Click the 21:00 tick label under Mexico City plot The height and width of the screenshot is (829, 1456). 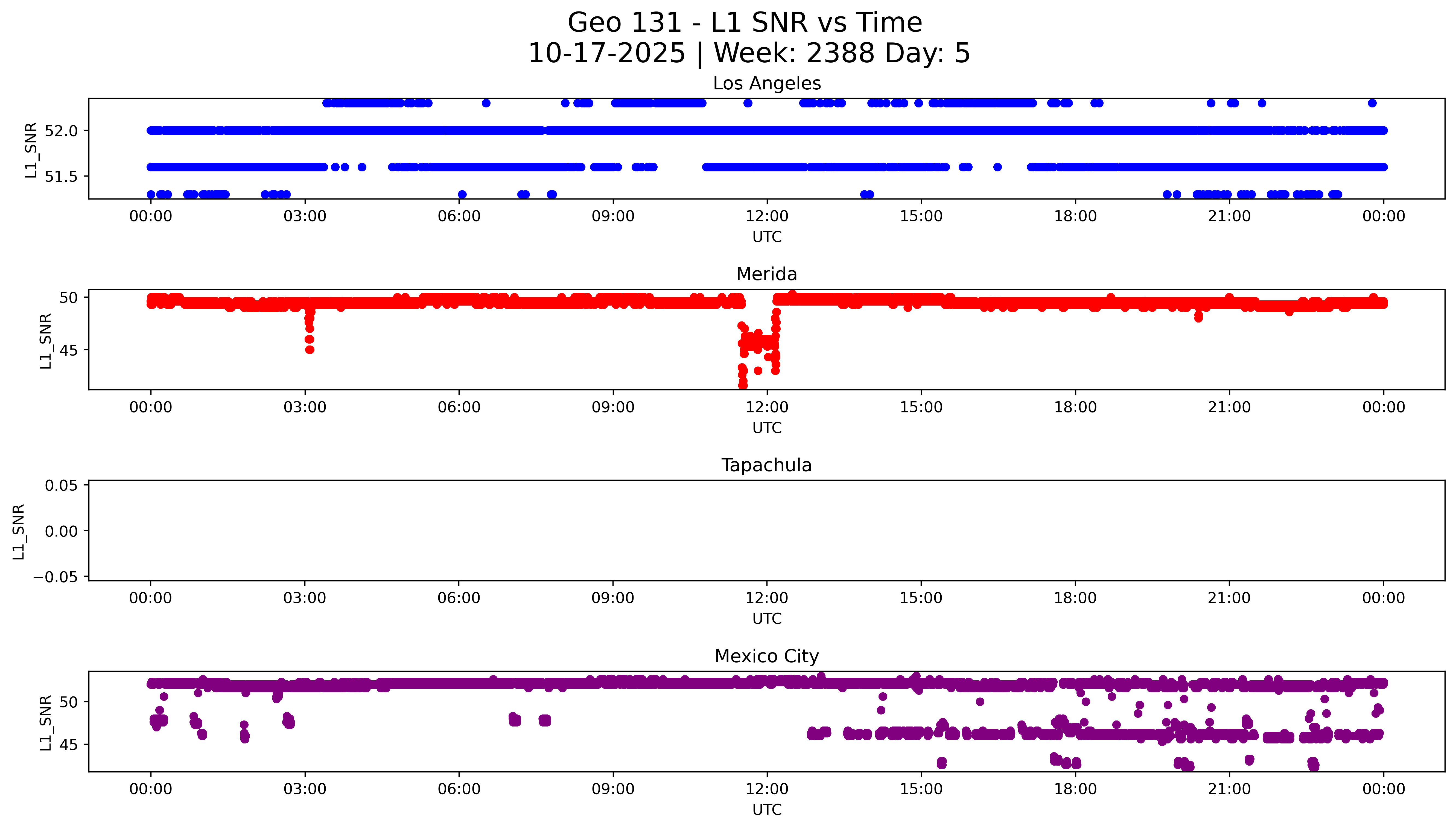pyautogui.click(x=1229, y=789)
